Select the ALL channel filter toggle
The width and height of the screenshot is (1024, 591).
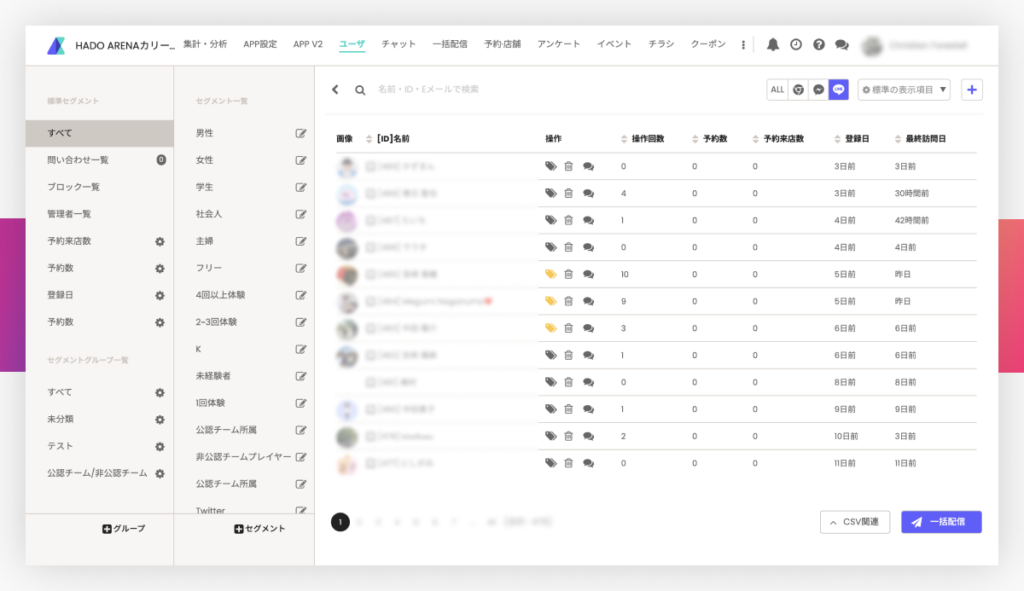coord(777,90)
